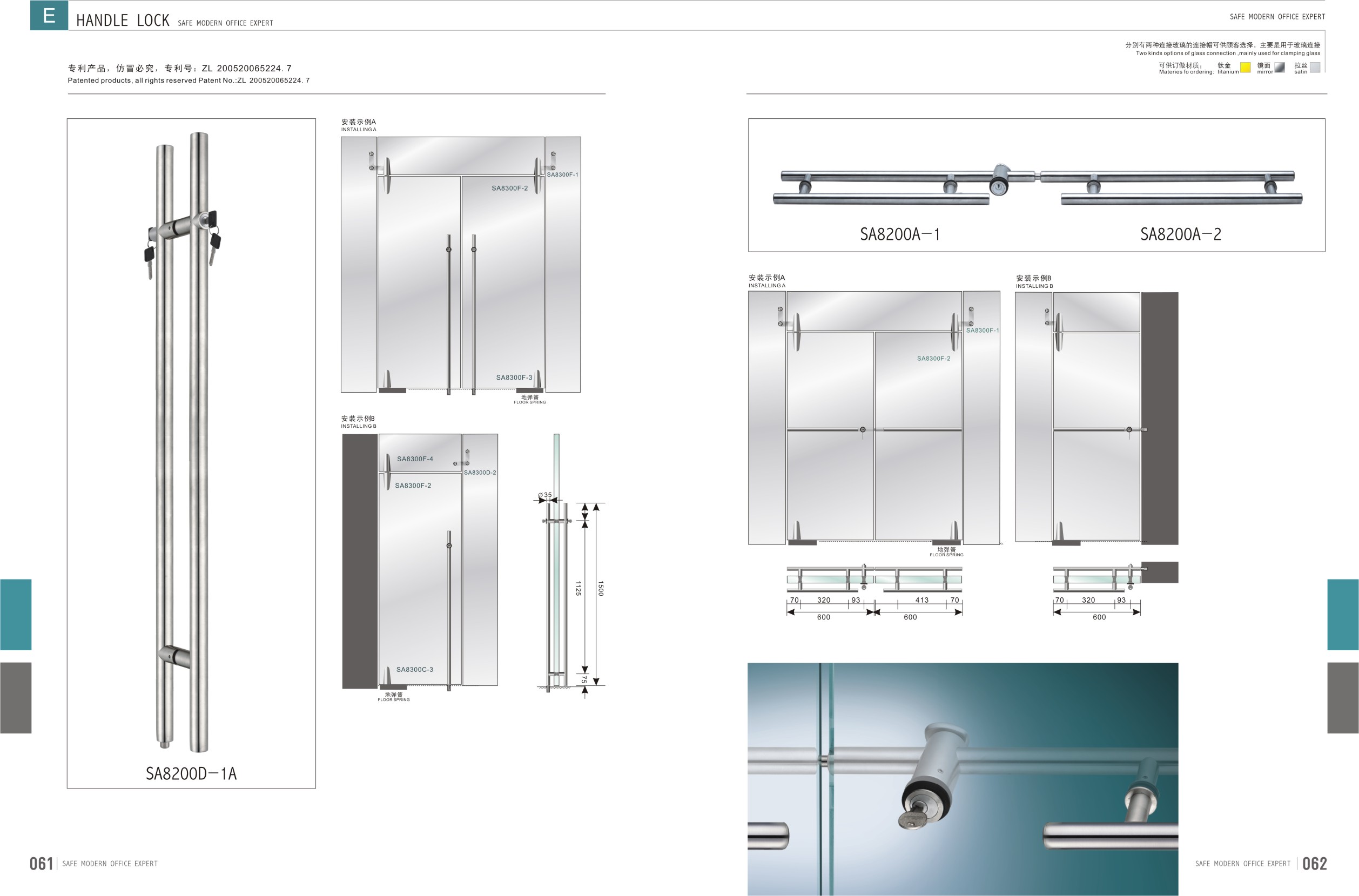
Task: Click the SA8300F-4 label in Installing B
Action: click(415, 459)
